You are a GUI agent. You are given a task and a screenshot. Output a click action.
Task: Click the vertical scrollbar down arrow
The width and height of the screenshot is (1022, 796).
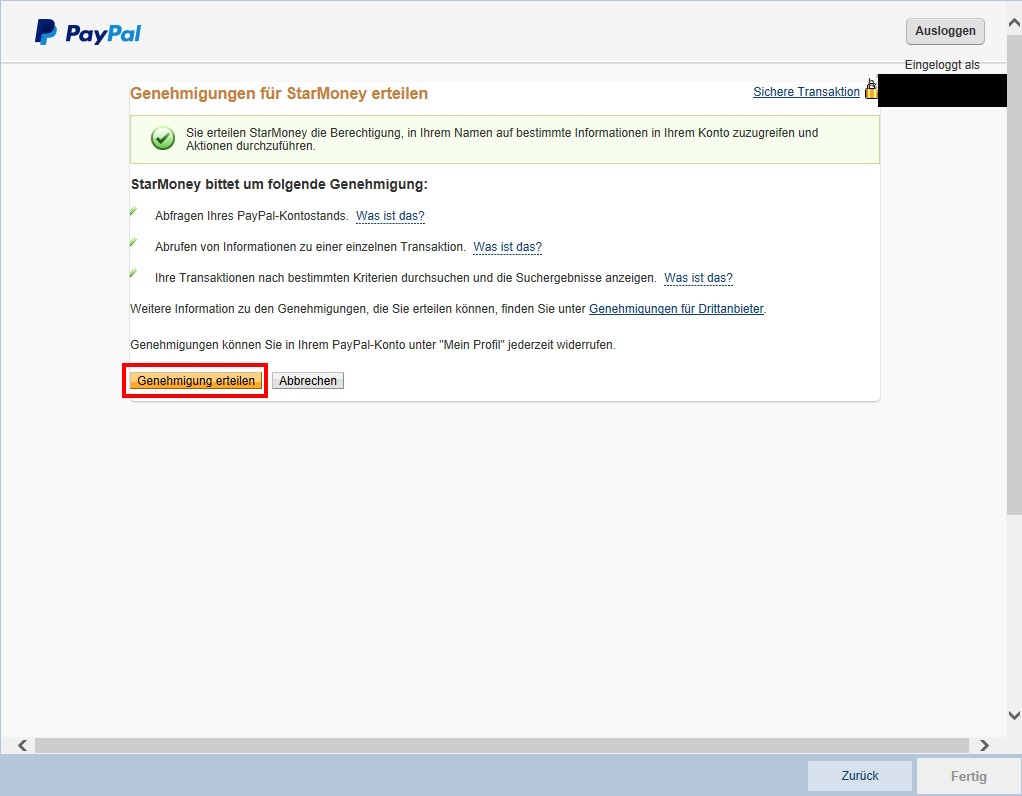click(1014, 716)
